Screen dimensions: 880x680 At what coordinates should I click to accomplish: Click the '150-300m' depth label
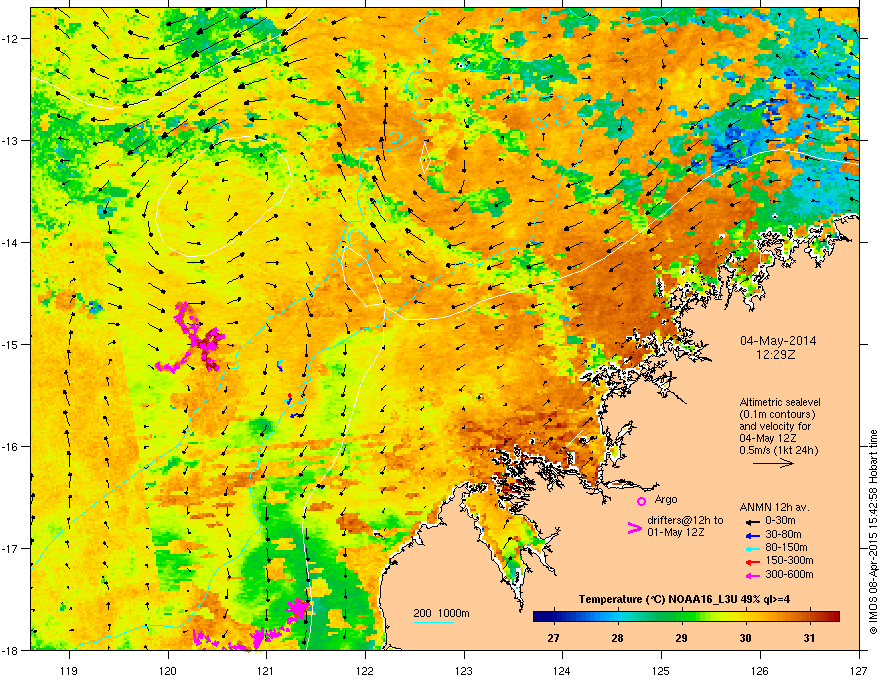click(x=789, y=560)
